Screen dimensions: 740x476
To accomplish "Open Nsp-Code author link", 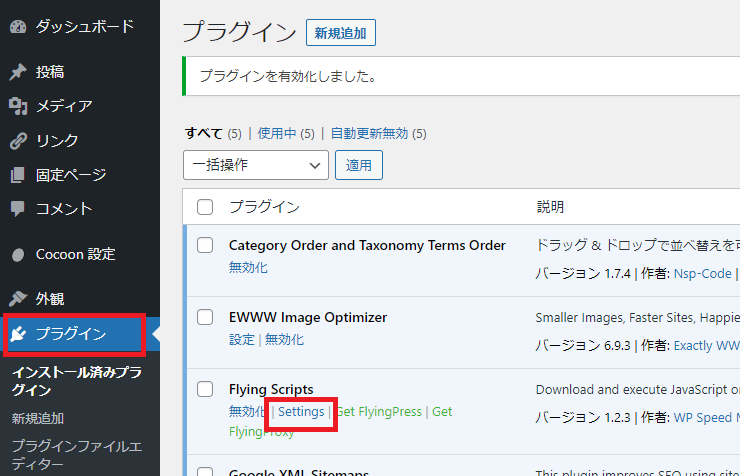I will point(702,274).
